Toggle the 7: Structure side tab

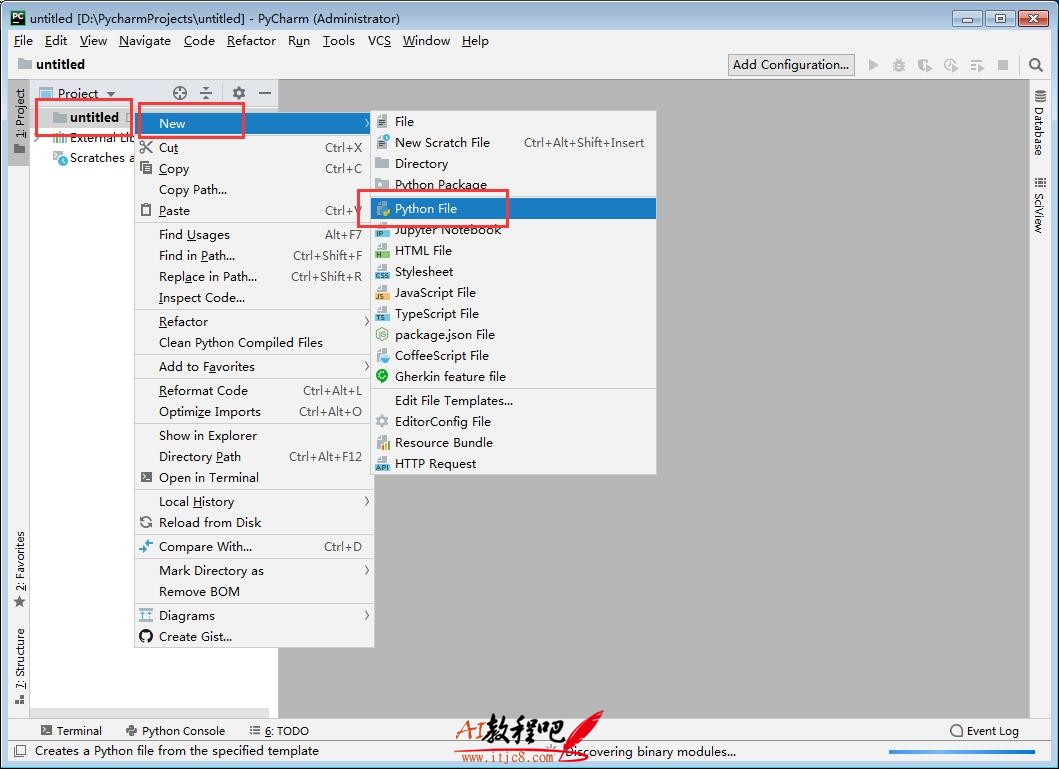point(20,666)
